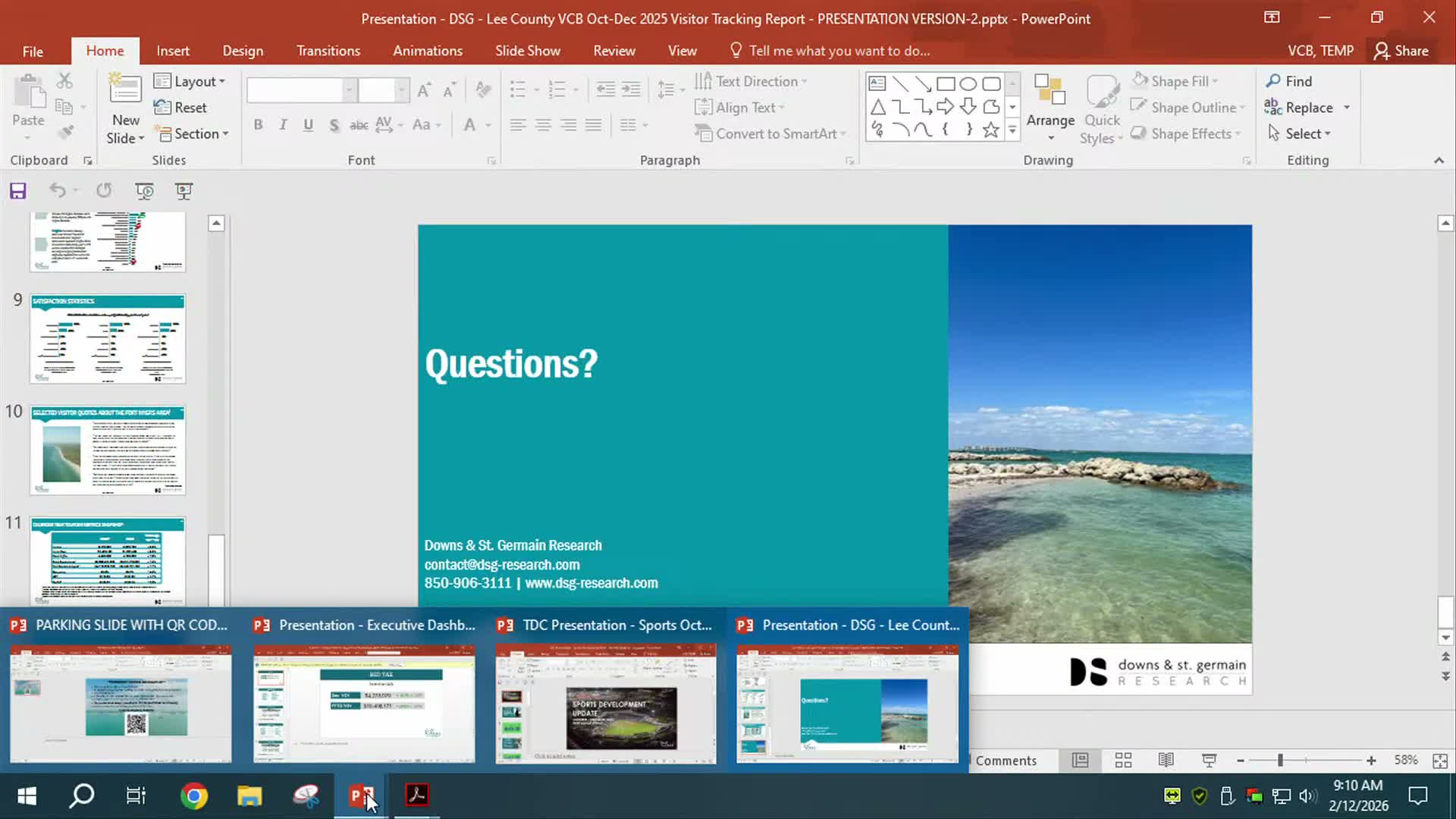Toggle Italic formatting button
The height and width of the screenshot is (819, 1456).
point(283,125)
